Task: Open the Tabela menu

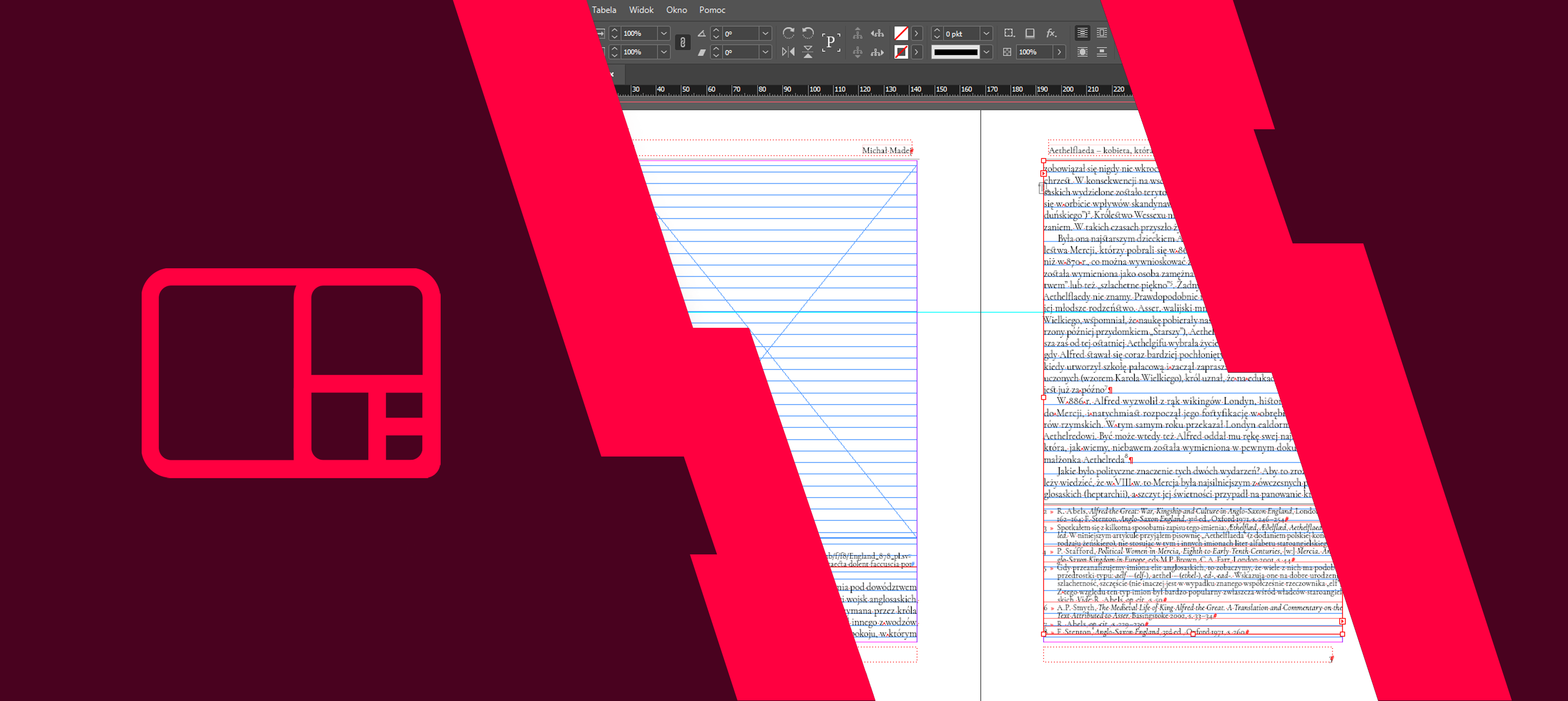Action: [x=604, y=10]
